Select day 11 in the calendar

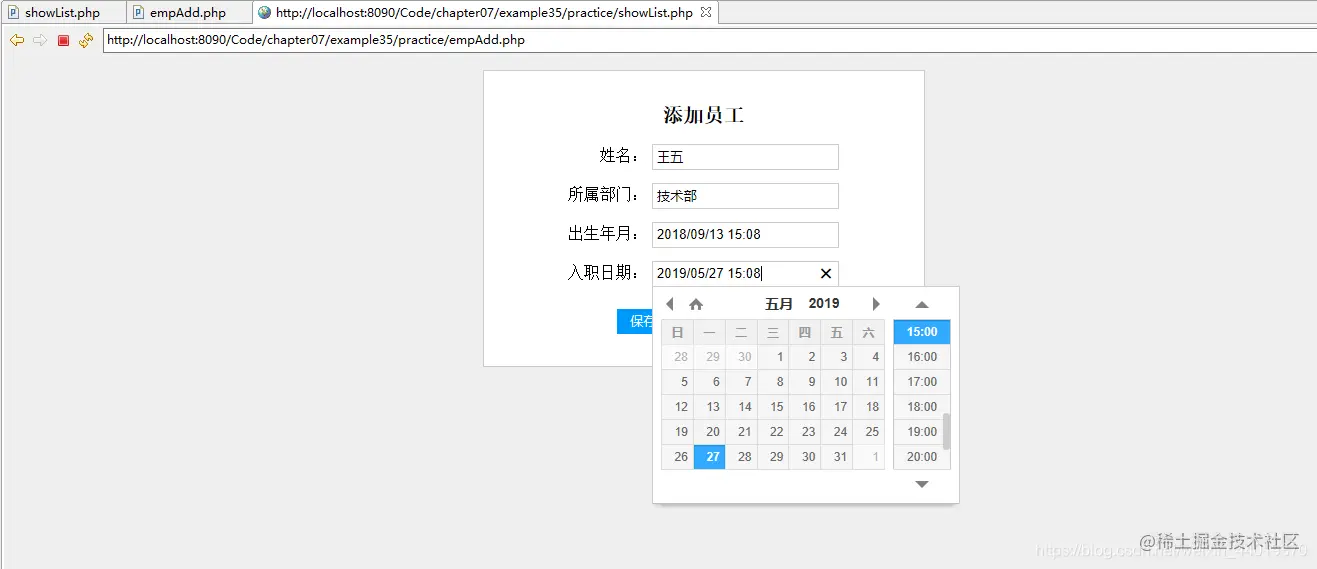point(869,382)
